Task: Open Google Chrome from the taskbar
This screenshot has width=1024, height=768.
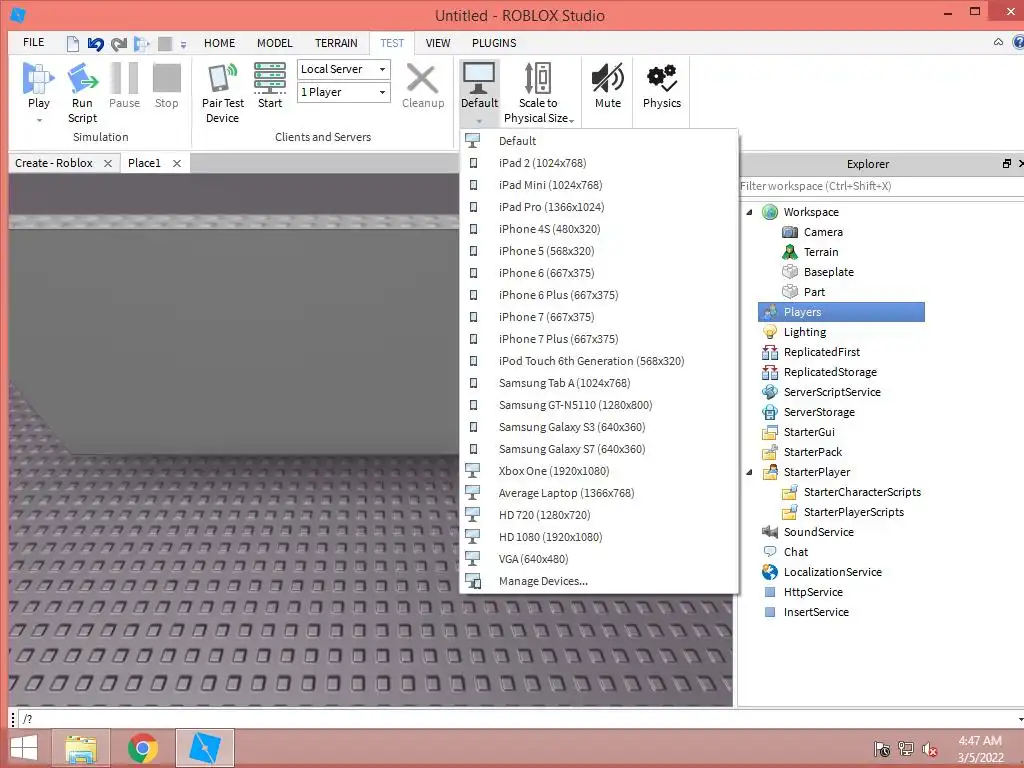Action: pos(143,748)
